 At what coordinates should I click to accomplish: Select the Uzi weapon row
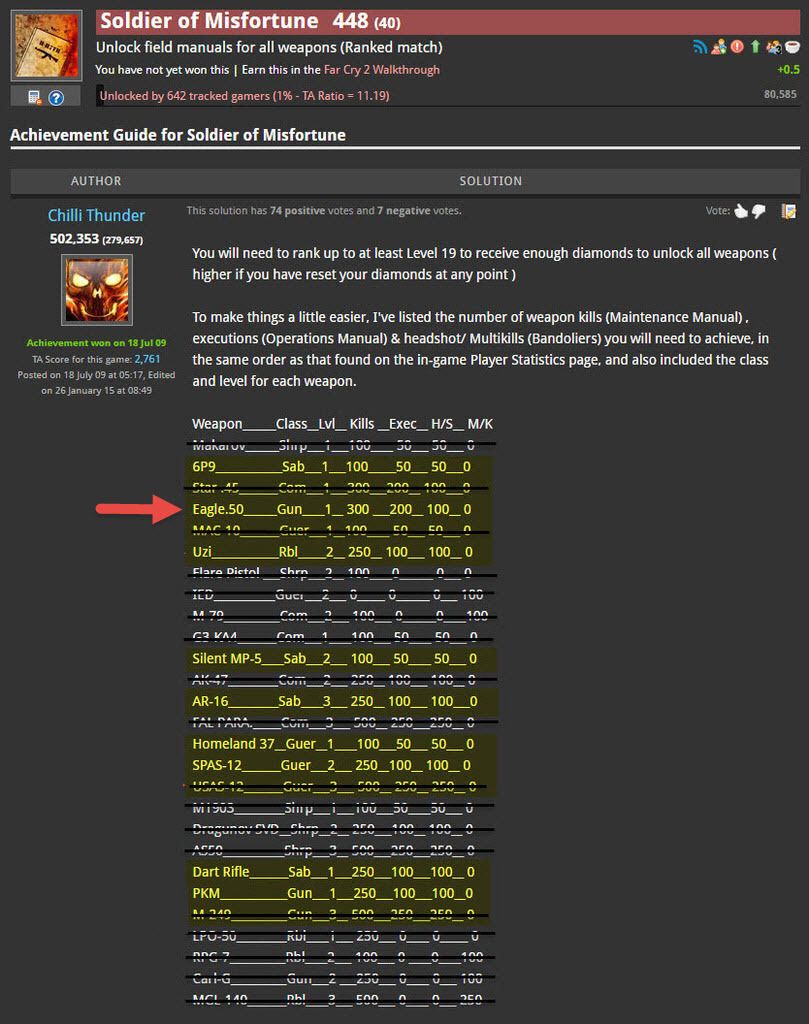332,552
